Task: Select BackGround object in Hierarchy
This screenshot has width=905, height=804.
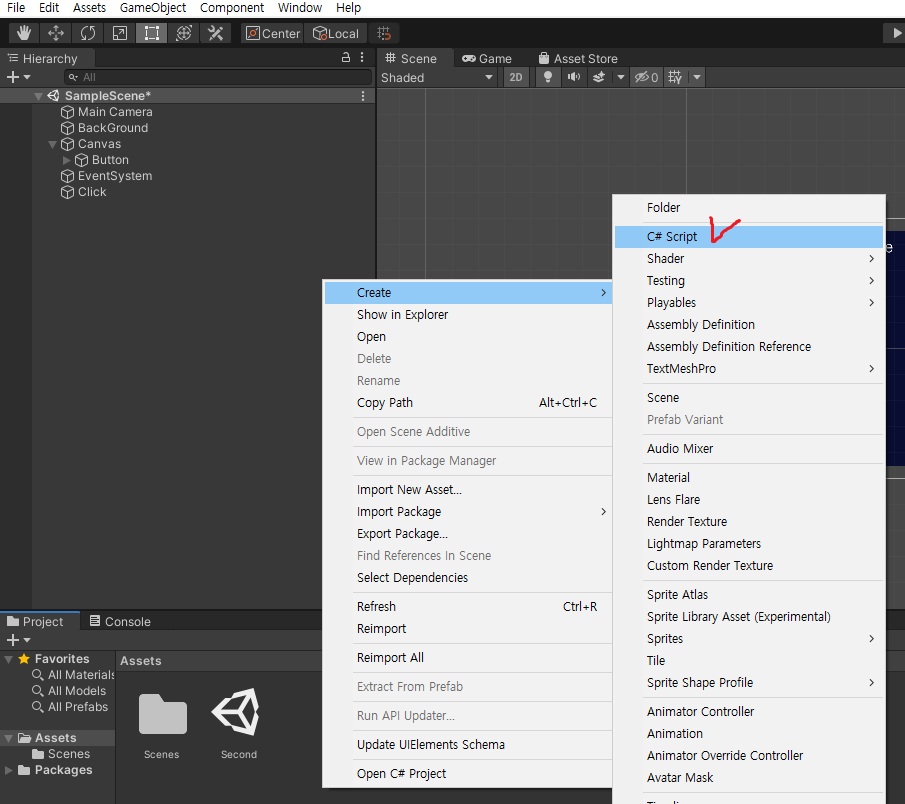Action: 104,128
